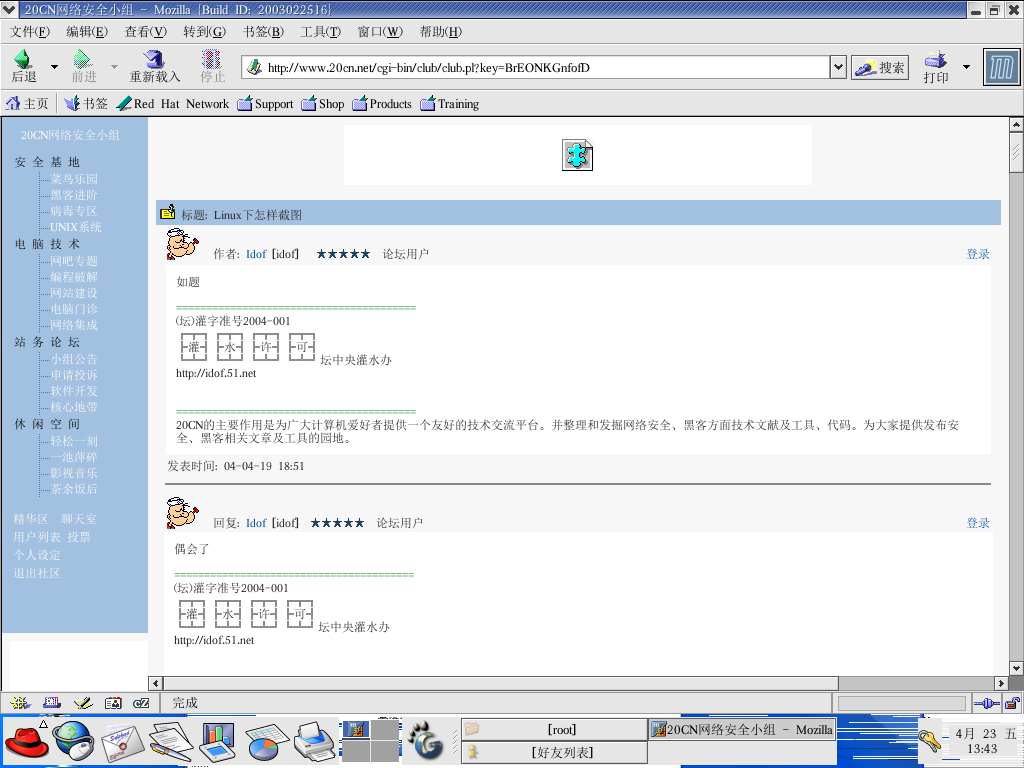Reload the page with 重新载入

pyautogui.click(x=155, y=67)
